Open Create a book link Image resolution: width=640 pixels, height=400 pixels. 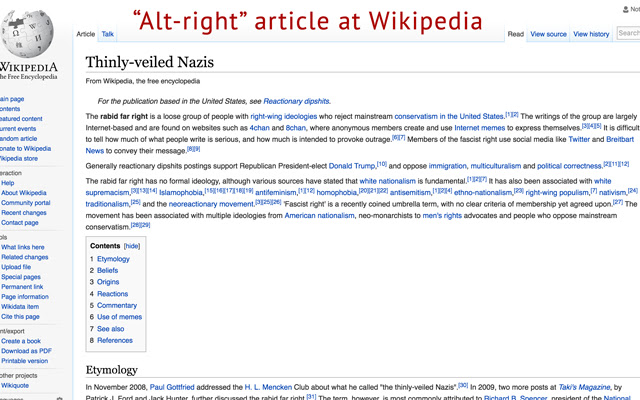pos(21,341)
